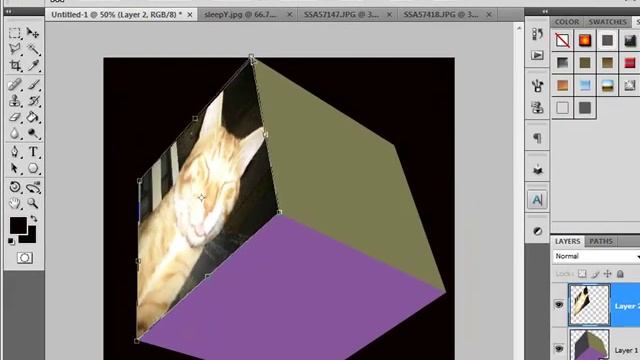Select the Healing Brush tool
This screenshot has width=640, height=360.
(15, 84)
